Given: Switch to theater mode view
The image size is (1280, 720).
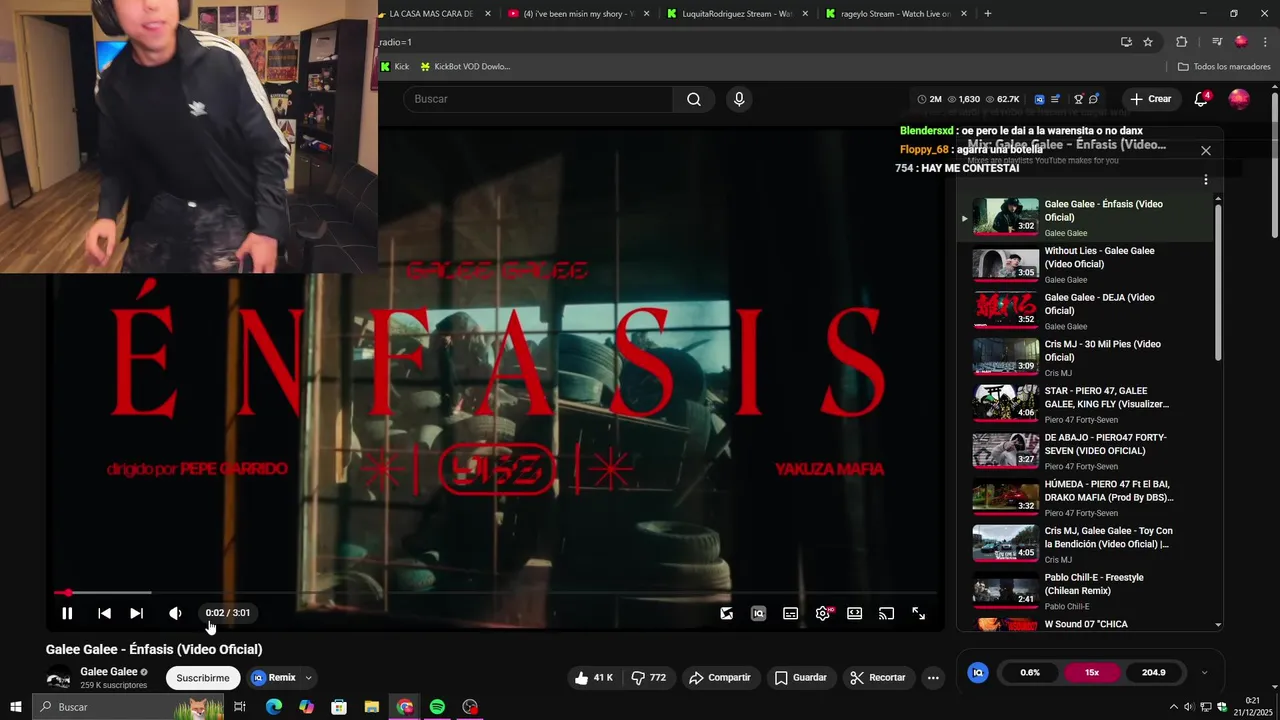Looking at the screenshot, I should coord(854,613).
